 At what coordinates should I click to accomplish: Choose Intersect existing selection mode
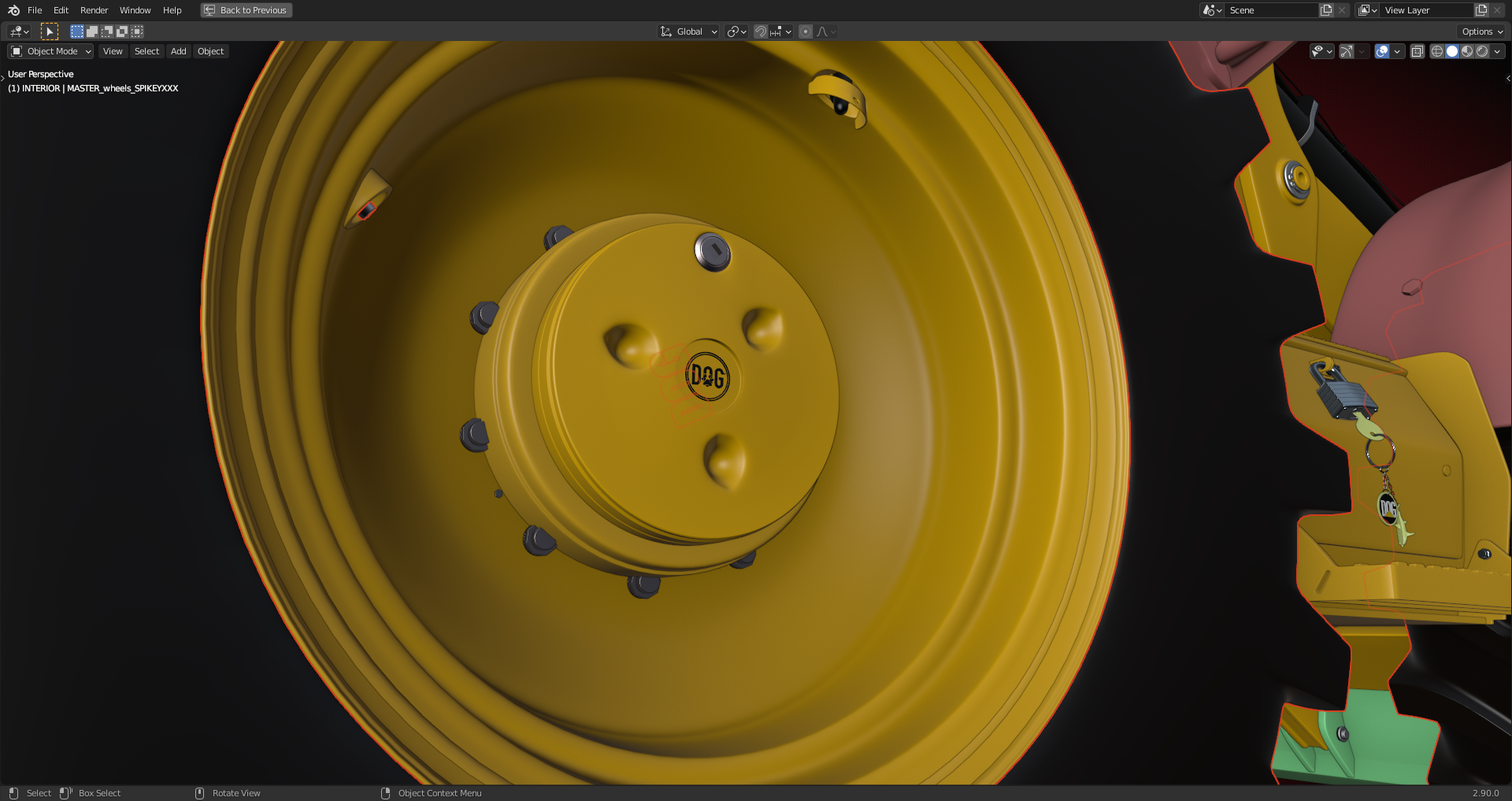click(x=137, y=32)
